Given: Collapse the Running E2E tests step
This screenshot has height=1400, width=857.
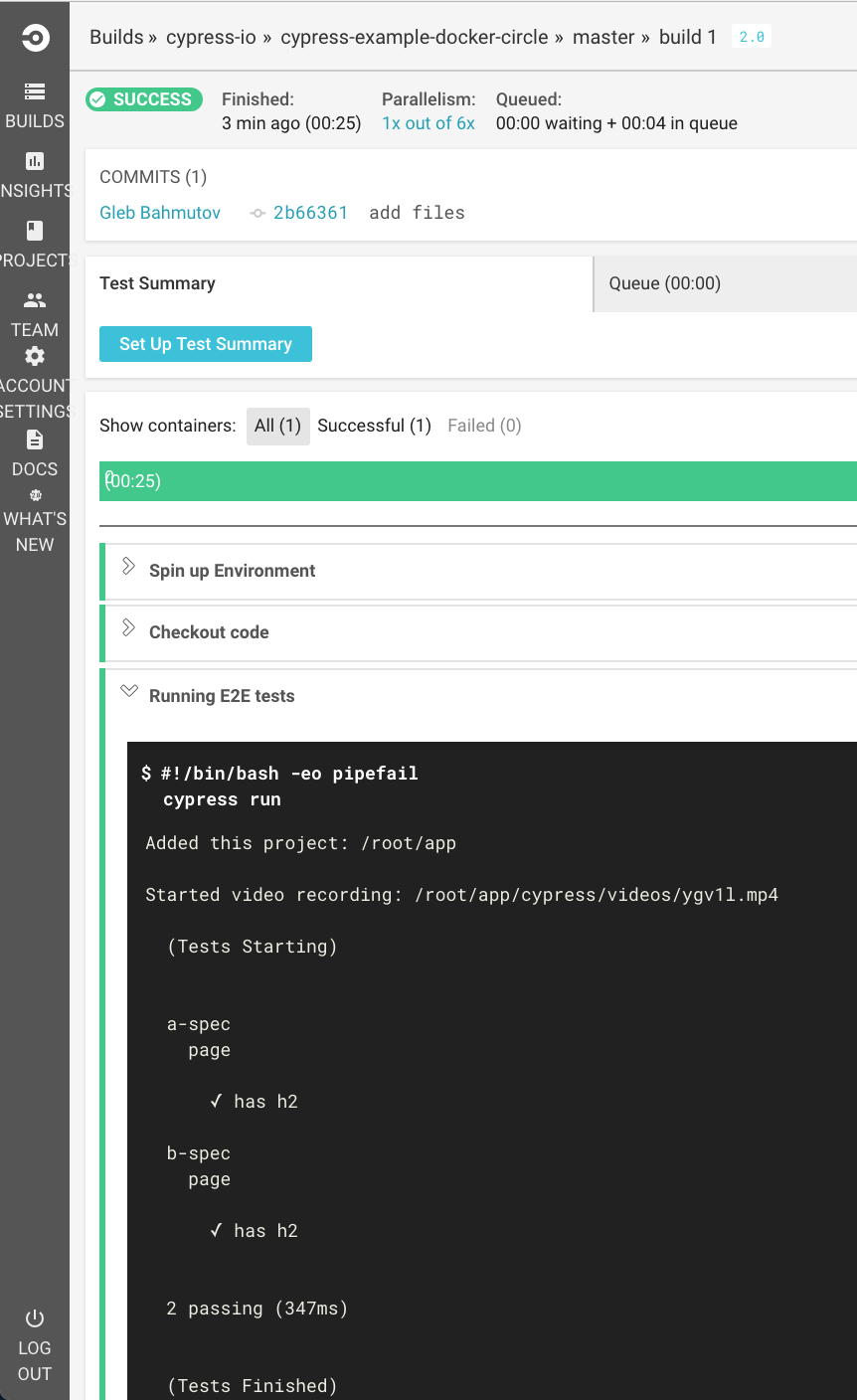Looking at the screenshot, I should (128, 691).
